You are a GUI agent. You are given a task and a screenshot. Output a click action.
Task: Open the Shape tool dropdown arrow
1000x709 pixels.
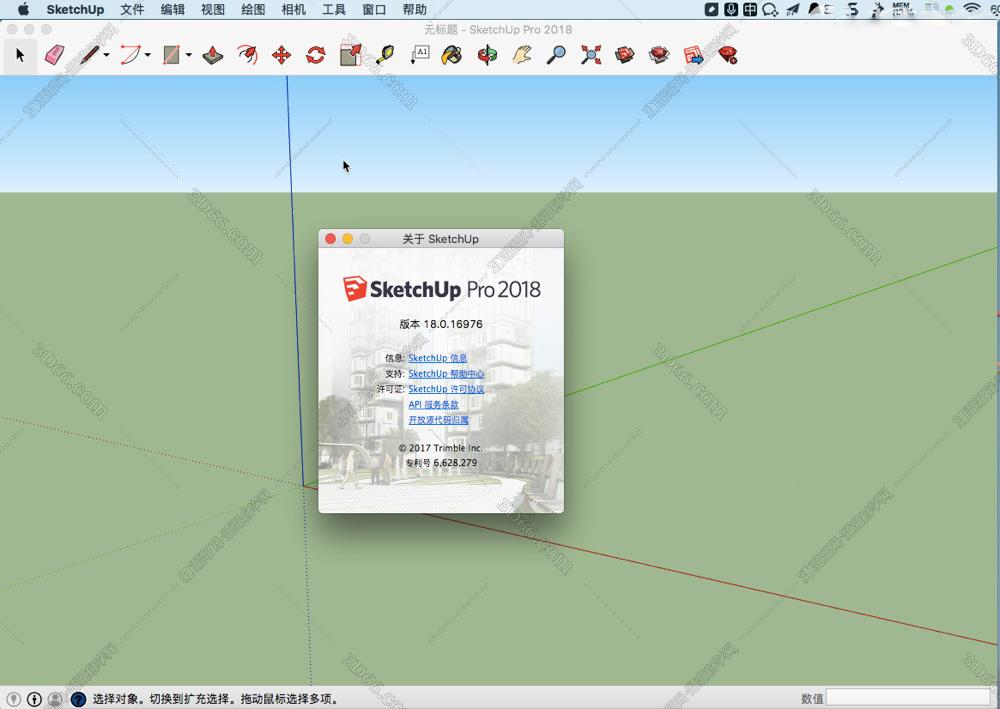(189, 55)
